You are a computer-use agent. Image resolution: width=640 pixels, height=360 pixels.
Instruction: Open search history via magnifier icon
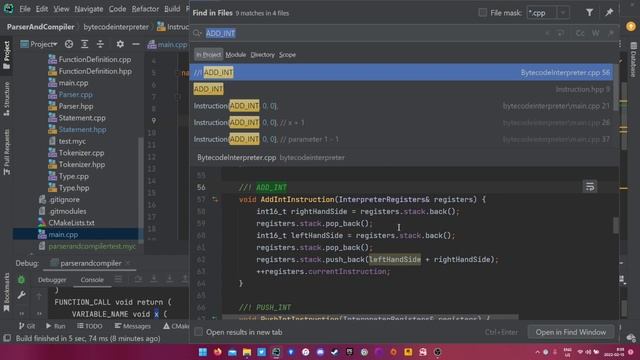tap(197, 33)
